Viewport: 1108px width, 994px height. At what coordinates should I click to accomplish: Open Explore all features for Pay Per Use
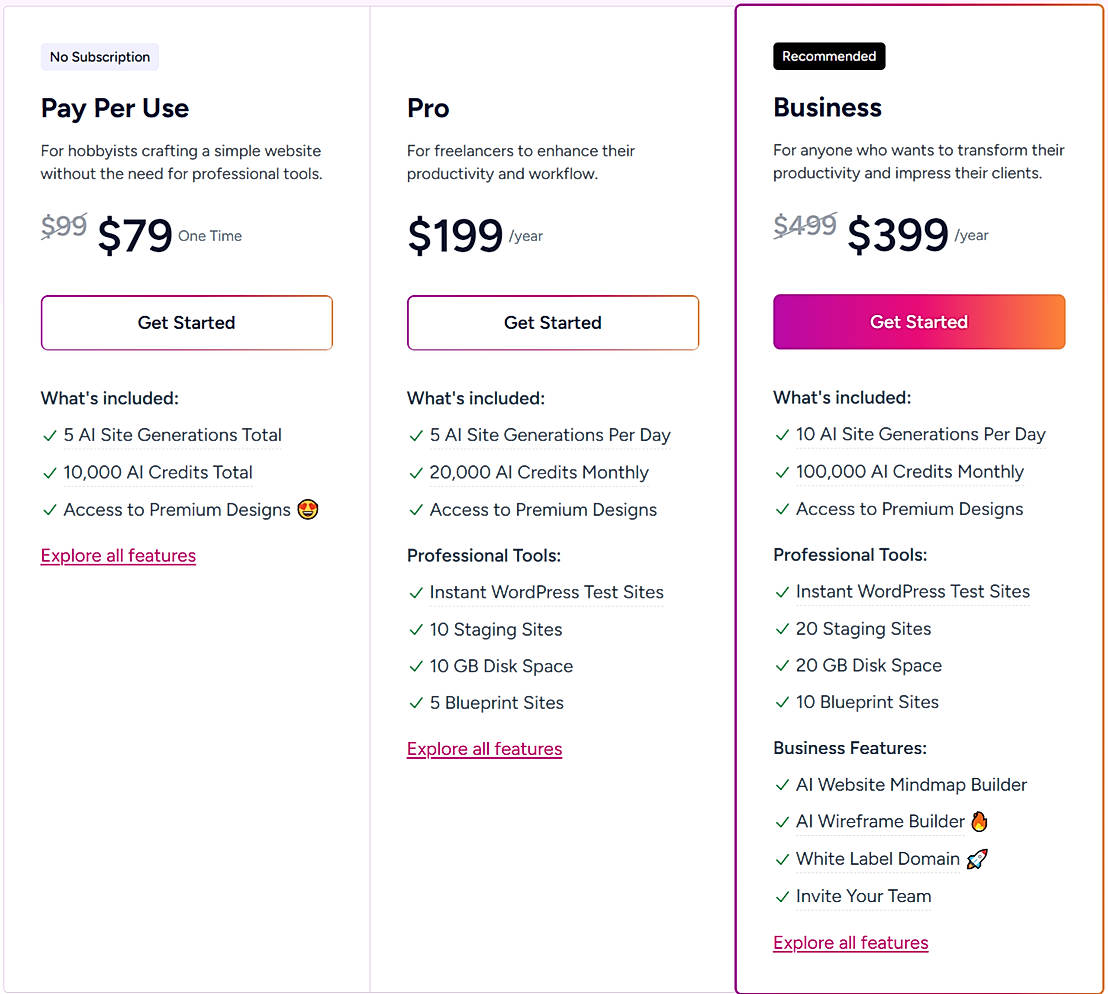coord(118,556)
